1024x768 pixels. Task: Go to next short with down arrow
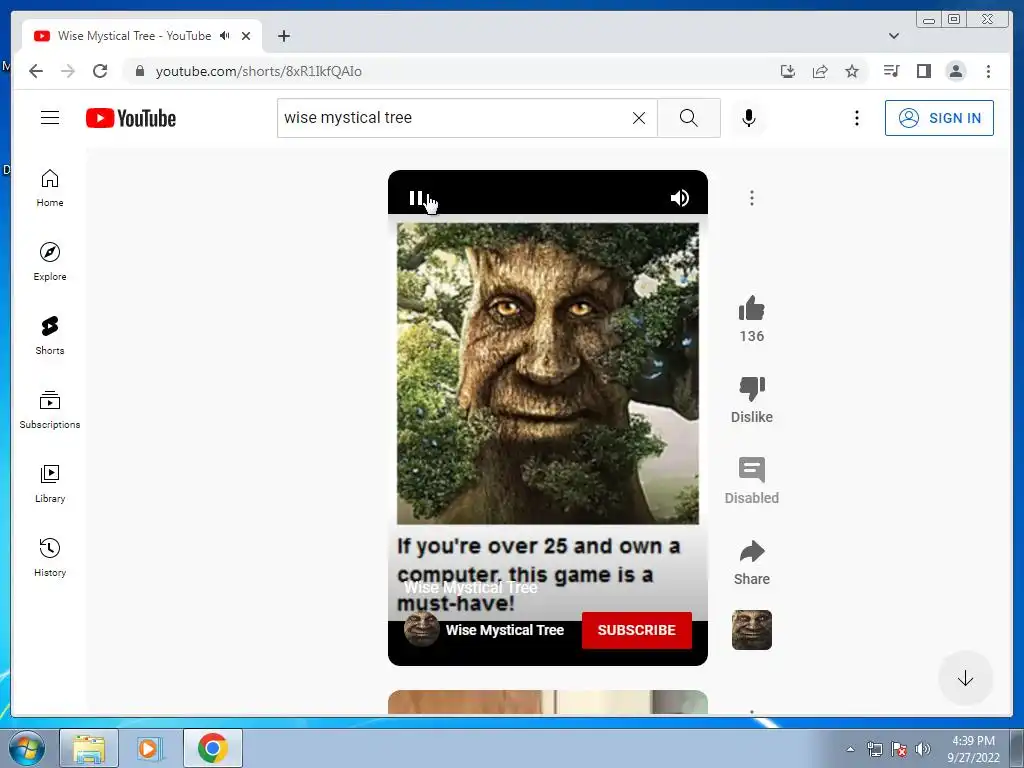965,679
